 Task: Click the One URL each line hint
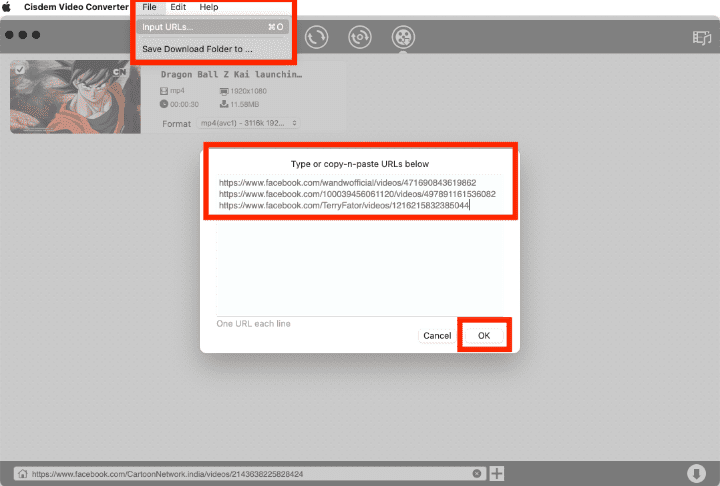coord(253,324)
